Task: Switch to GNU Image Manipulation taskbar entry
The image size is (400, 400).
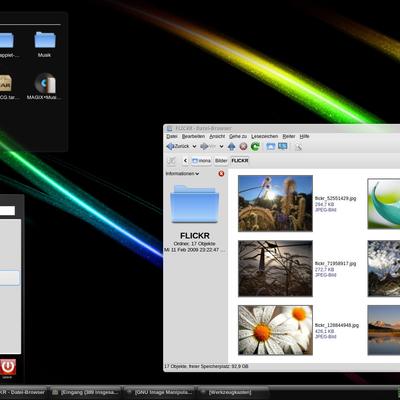Action: tap(160, 393)
